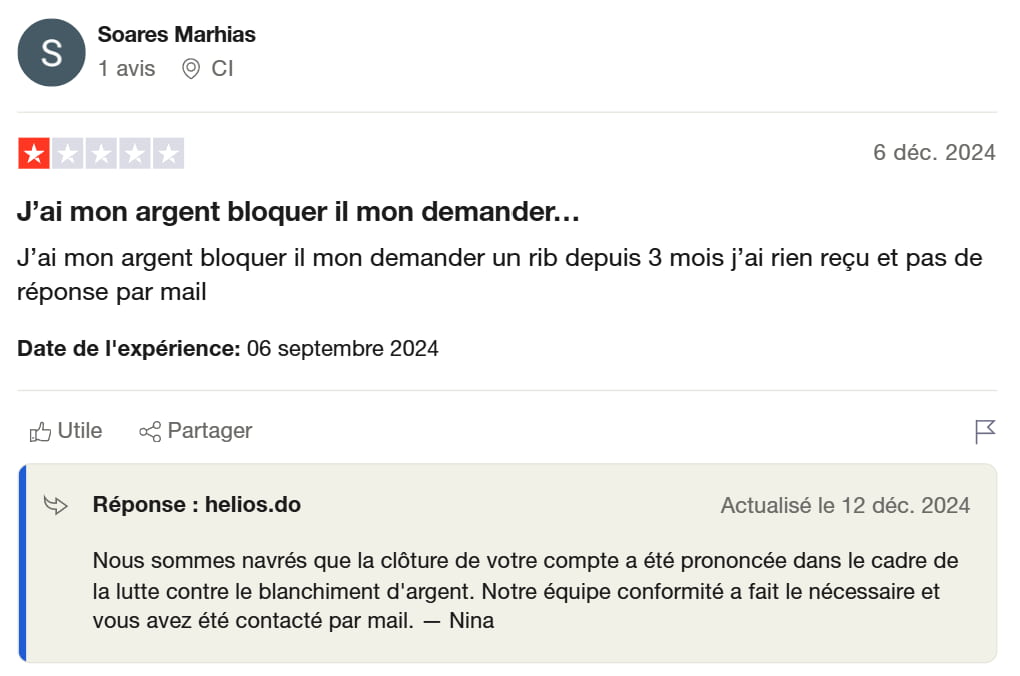Image resolution: width=1020 pixels, height=676 pixels.
Task: Click the Date de l'expérience line
Action: pos(227,348)
